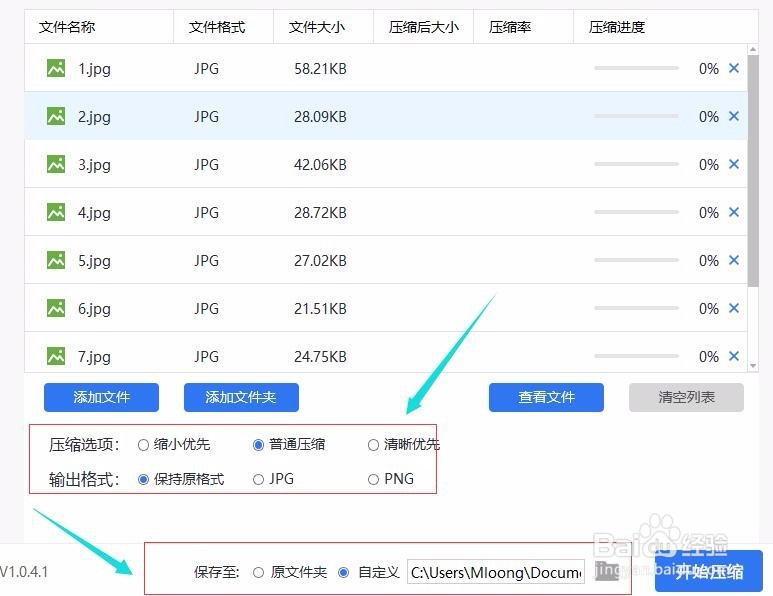Click the image icon beside 4.jpg
773x596 pixels.
56,212
